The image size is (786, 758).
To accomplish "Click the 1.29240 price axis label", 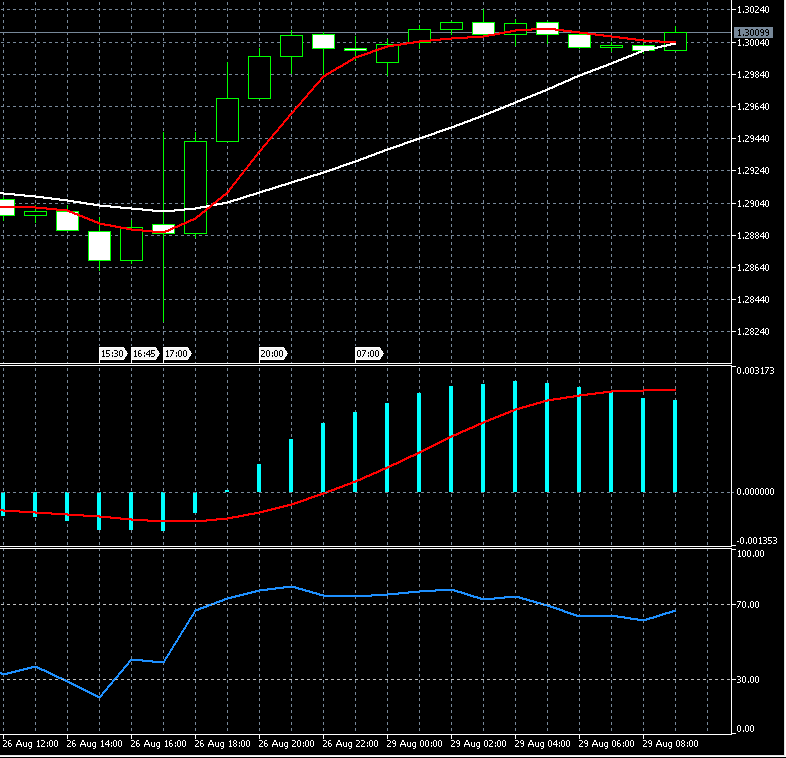I will [753, 171].
